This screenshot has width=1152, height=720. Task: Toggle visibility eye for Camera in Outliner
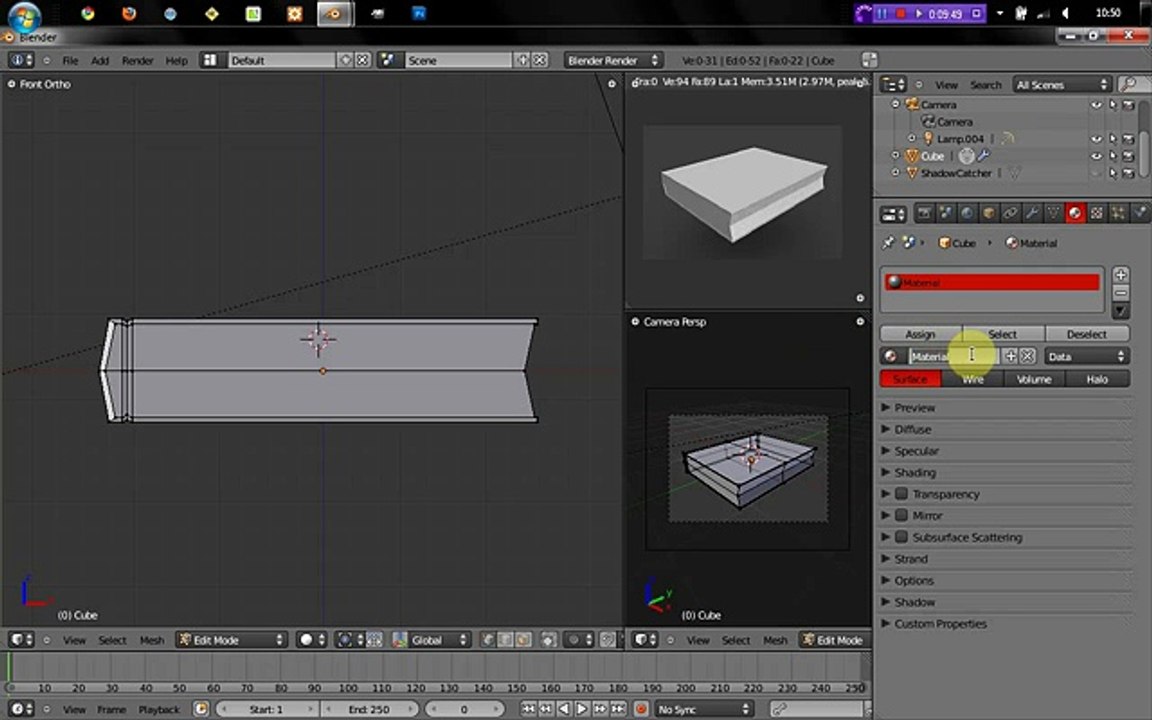pyautogui.click(x=1096, y=105)
